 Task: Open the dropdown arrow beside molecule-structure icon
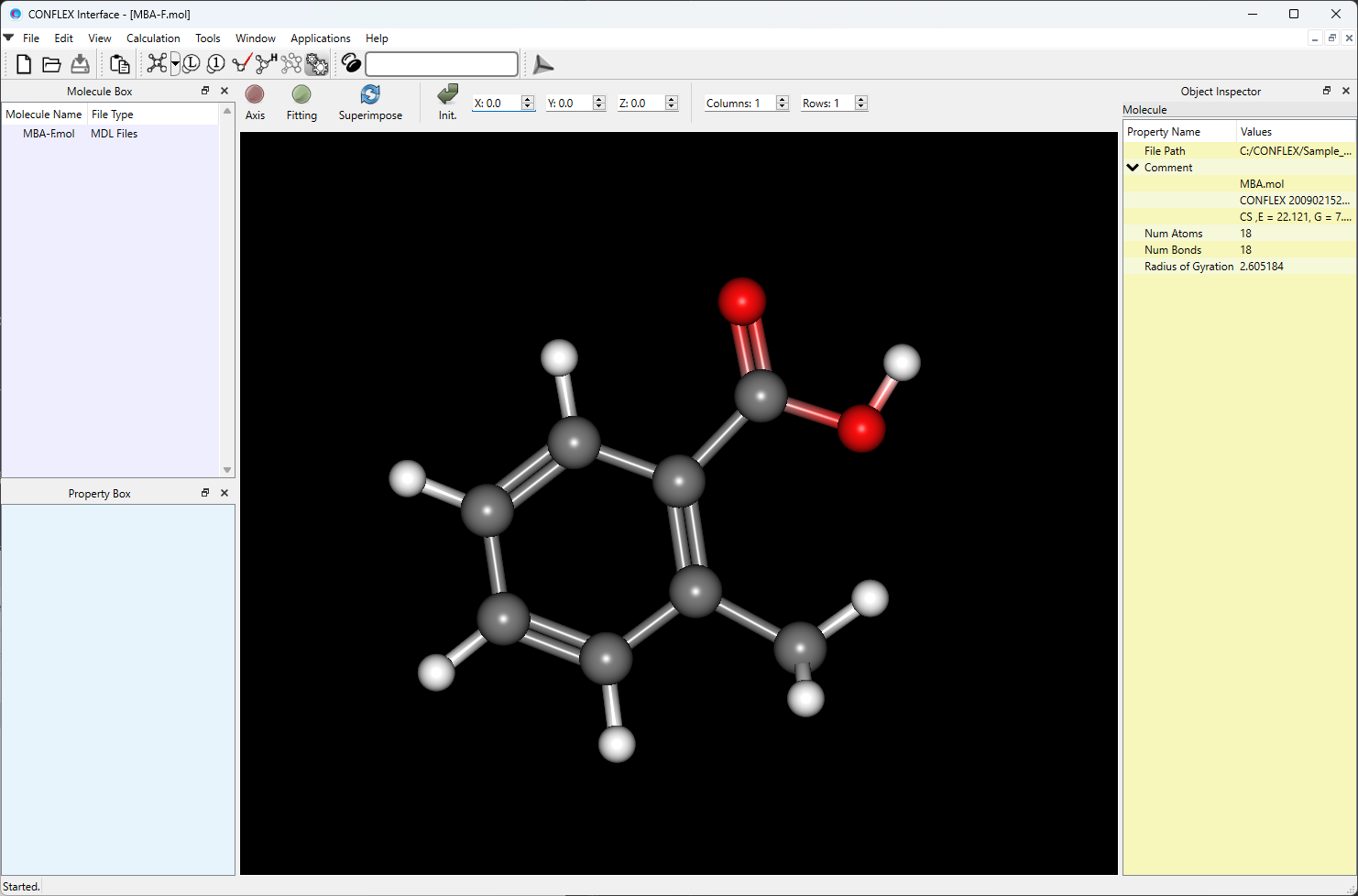[x=175, y=64]
